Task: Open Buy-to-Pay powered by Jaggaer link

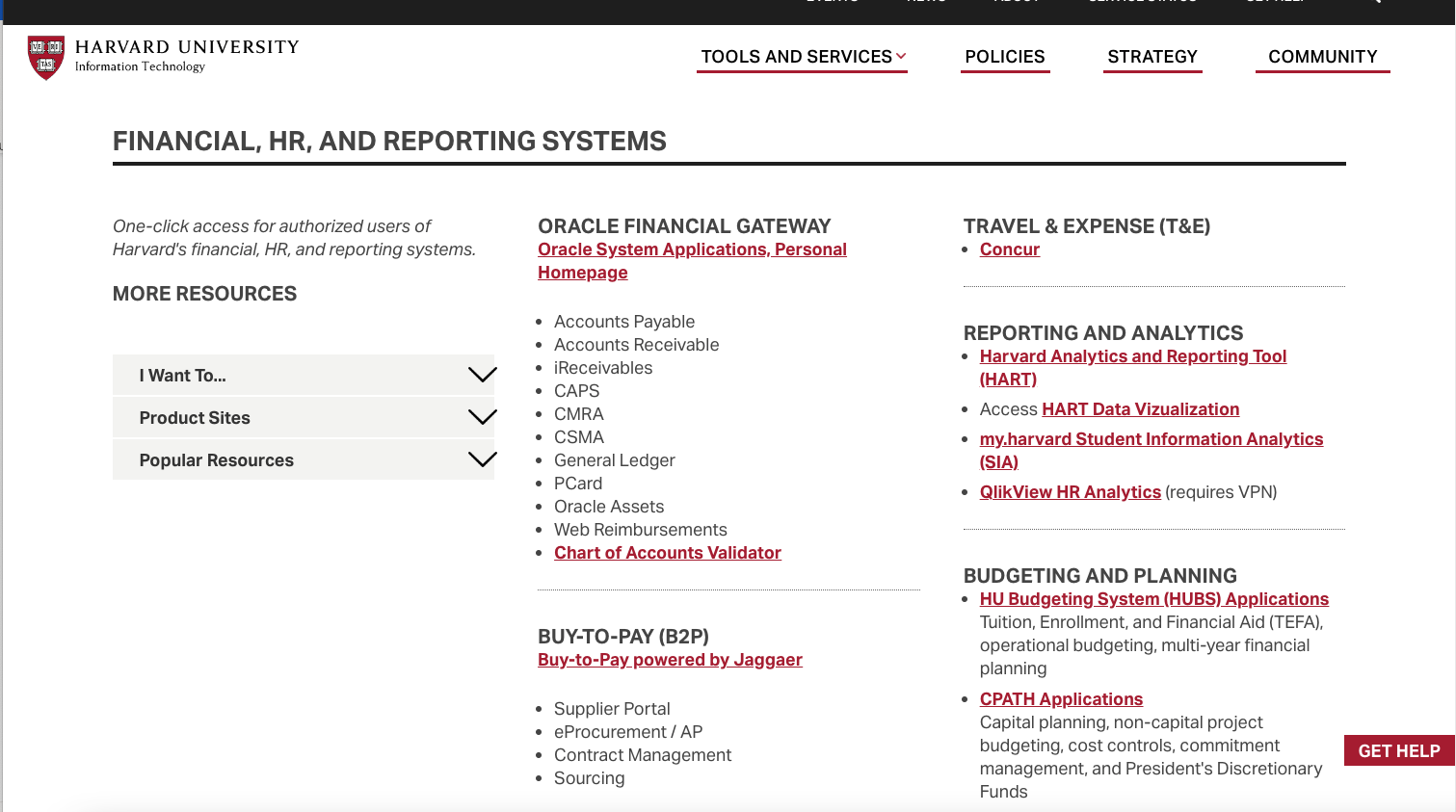Action: click(670, 660)
